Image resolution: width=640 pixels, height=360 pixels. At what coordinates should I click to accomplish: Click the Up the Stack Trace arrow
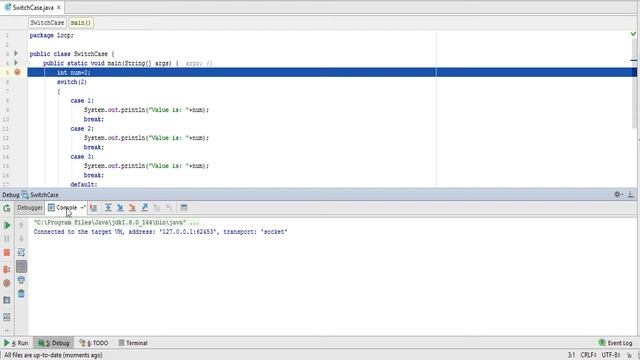pos(21,225)
